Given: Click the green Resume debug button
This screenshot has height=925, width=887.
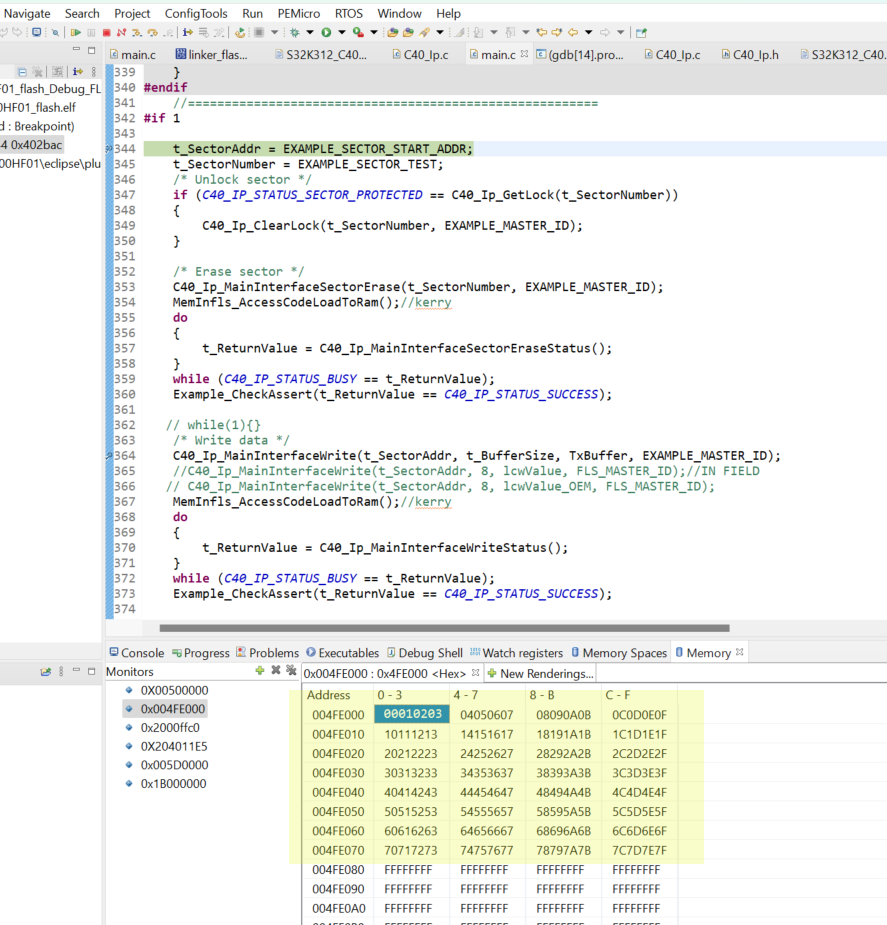Looking at the screenshot, I should coord(76,32).
